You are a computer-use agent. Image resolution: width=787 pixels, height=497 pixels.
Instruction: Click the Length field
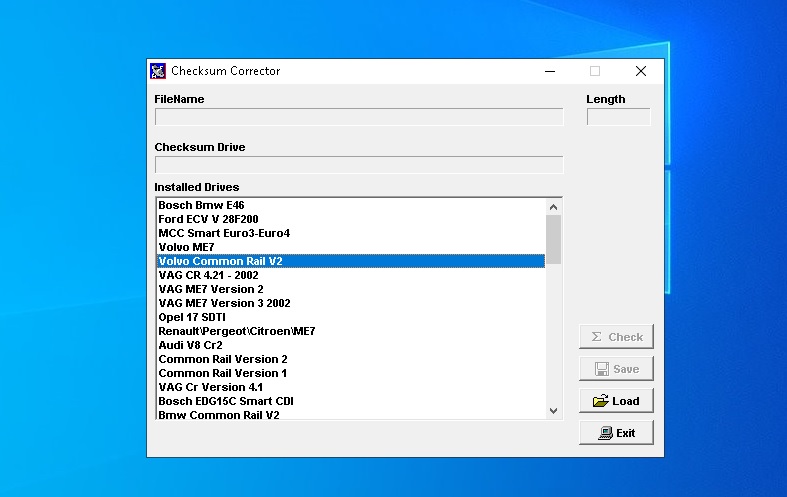click(618, 117)
